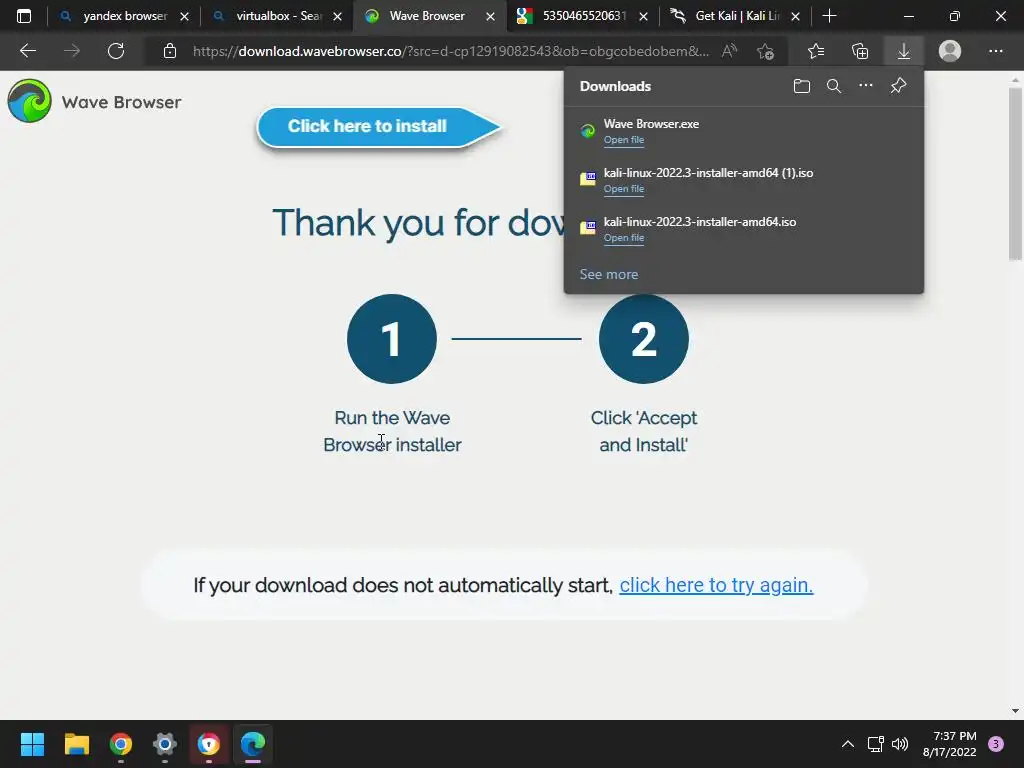Toggle the Downloads toolbar button

pyautogui.click(x=904, y=51)
